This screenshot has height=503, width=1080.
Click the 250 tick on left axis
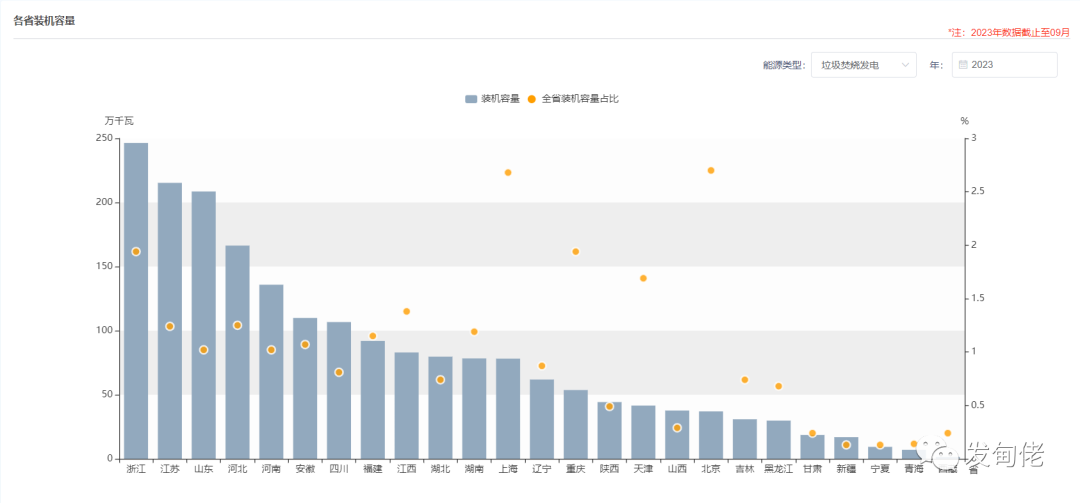(x=104, y=138)
